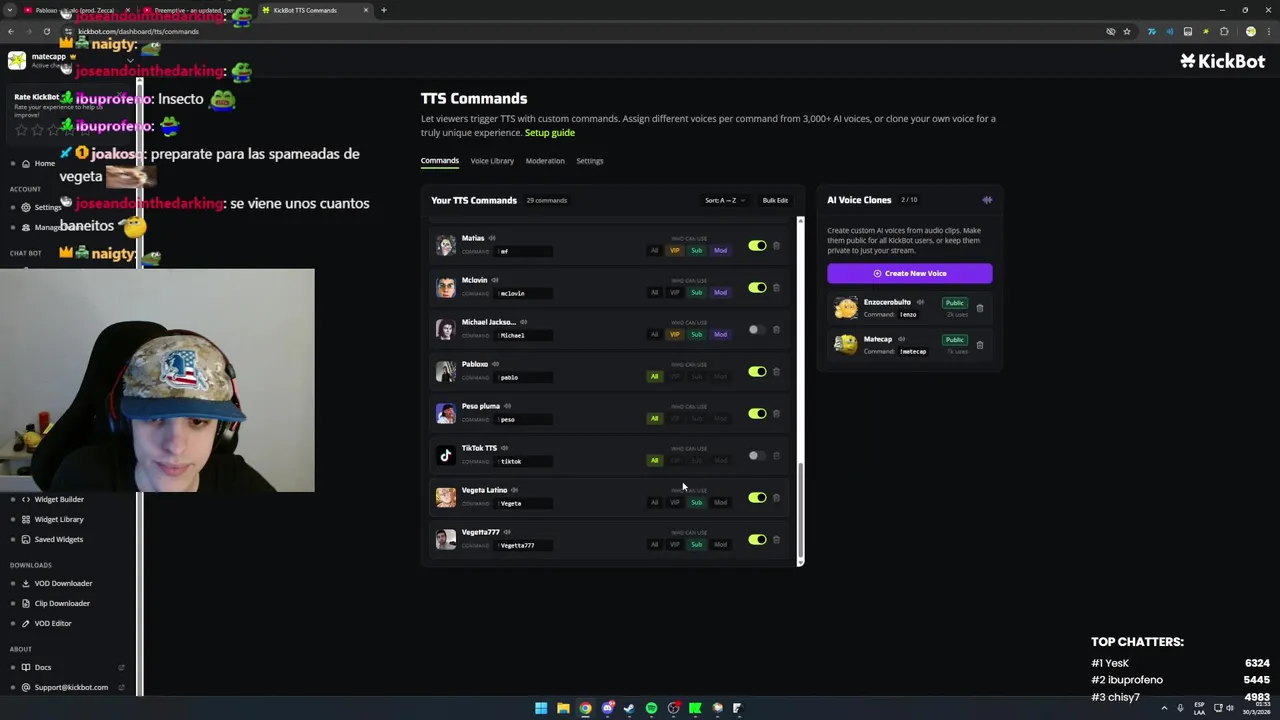This screenshot has width=1280, height=720.
Task: Click the Bulk Edit button
Action: click(x=775, y=200)
